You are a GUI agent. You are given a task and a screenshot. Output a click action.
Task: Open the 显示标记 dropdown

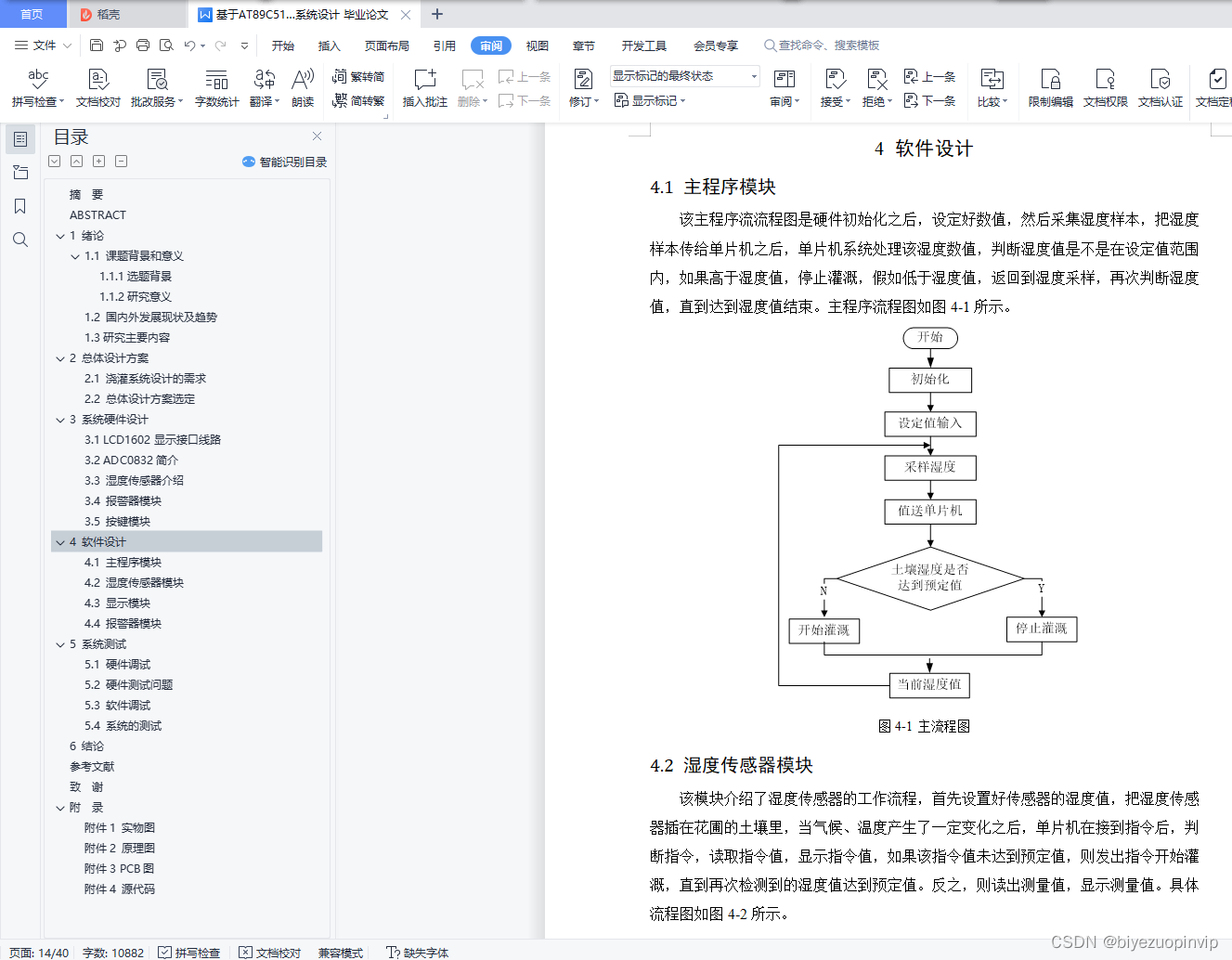click(650, 100)
